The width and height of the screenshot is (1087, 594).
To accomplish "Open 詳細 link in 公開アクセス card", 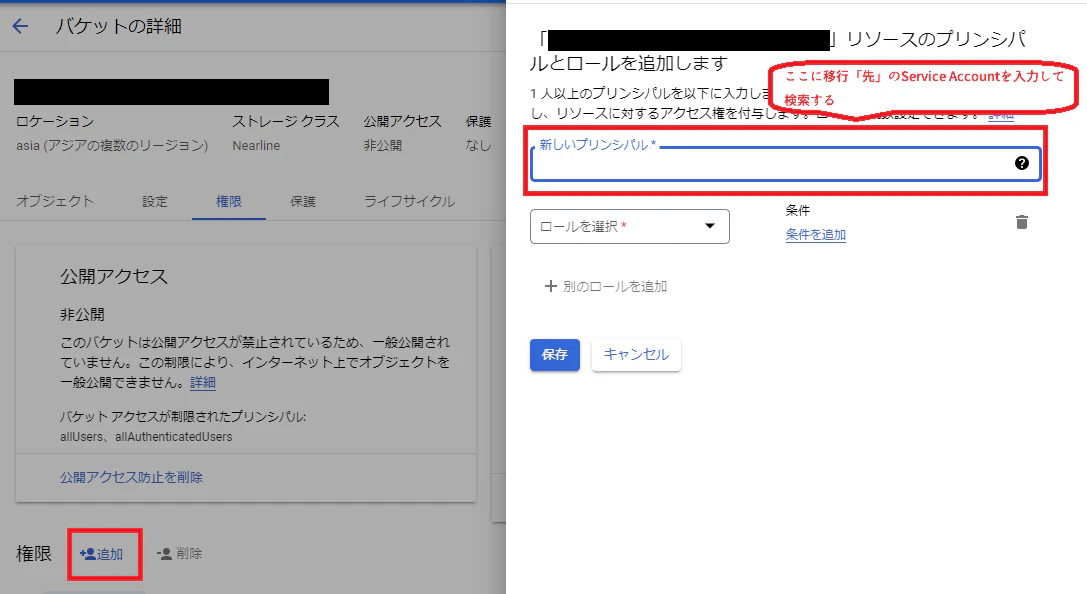I will (203, 383).
